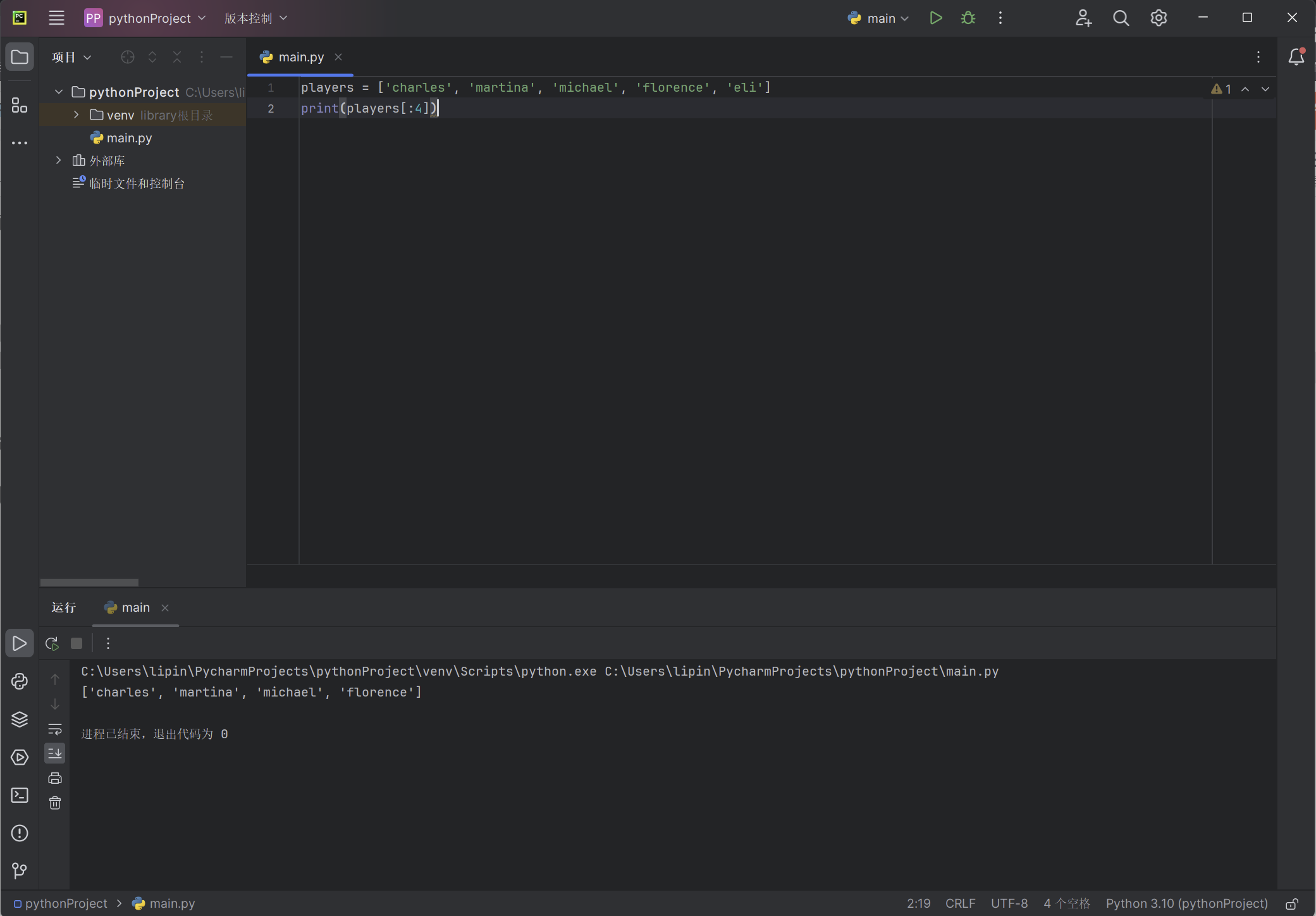Expand 外部库 external libraries node
The height and width of the screenshot is (916, 1316).
[x=59, y=160]
